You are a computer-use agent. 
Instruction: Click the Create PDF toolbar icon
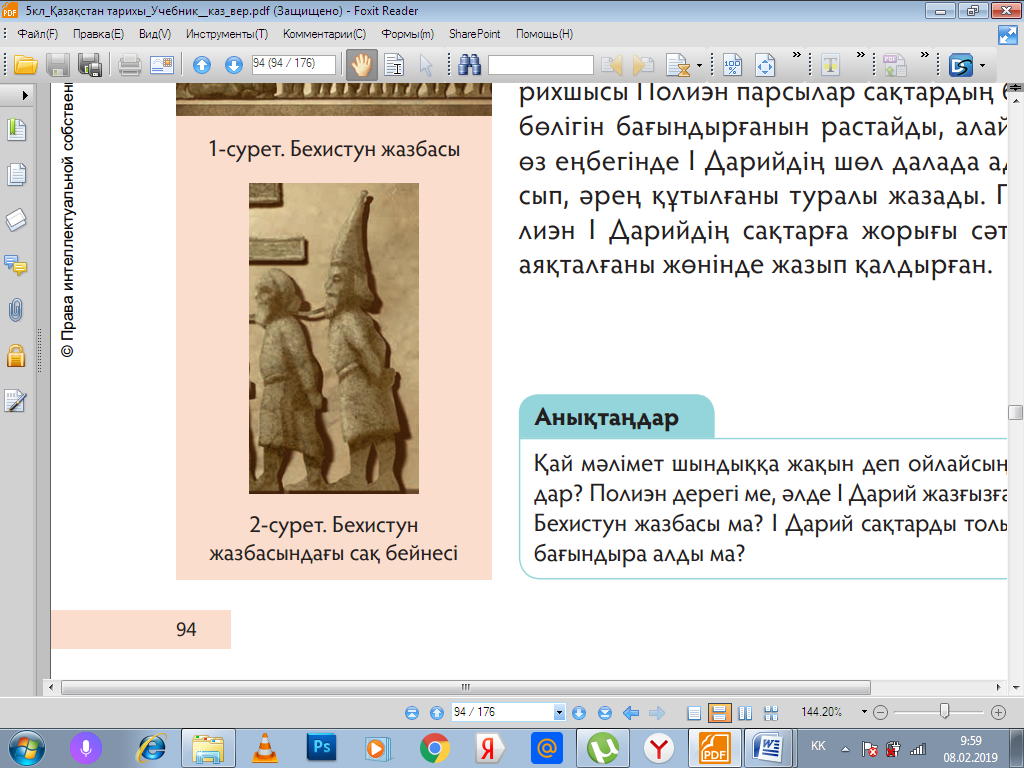point(894,65)
